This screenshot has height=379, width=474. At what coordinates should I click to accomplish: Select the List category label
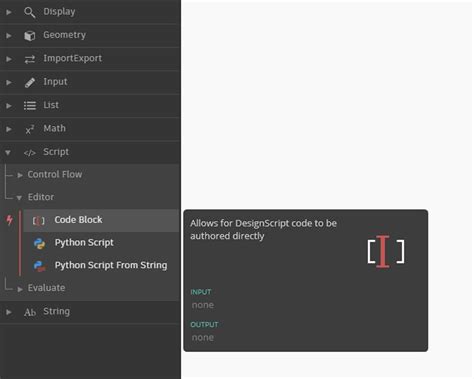51,105
